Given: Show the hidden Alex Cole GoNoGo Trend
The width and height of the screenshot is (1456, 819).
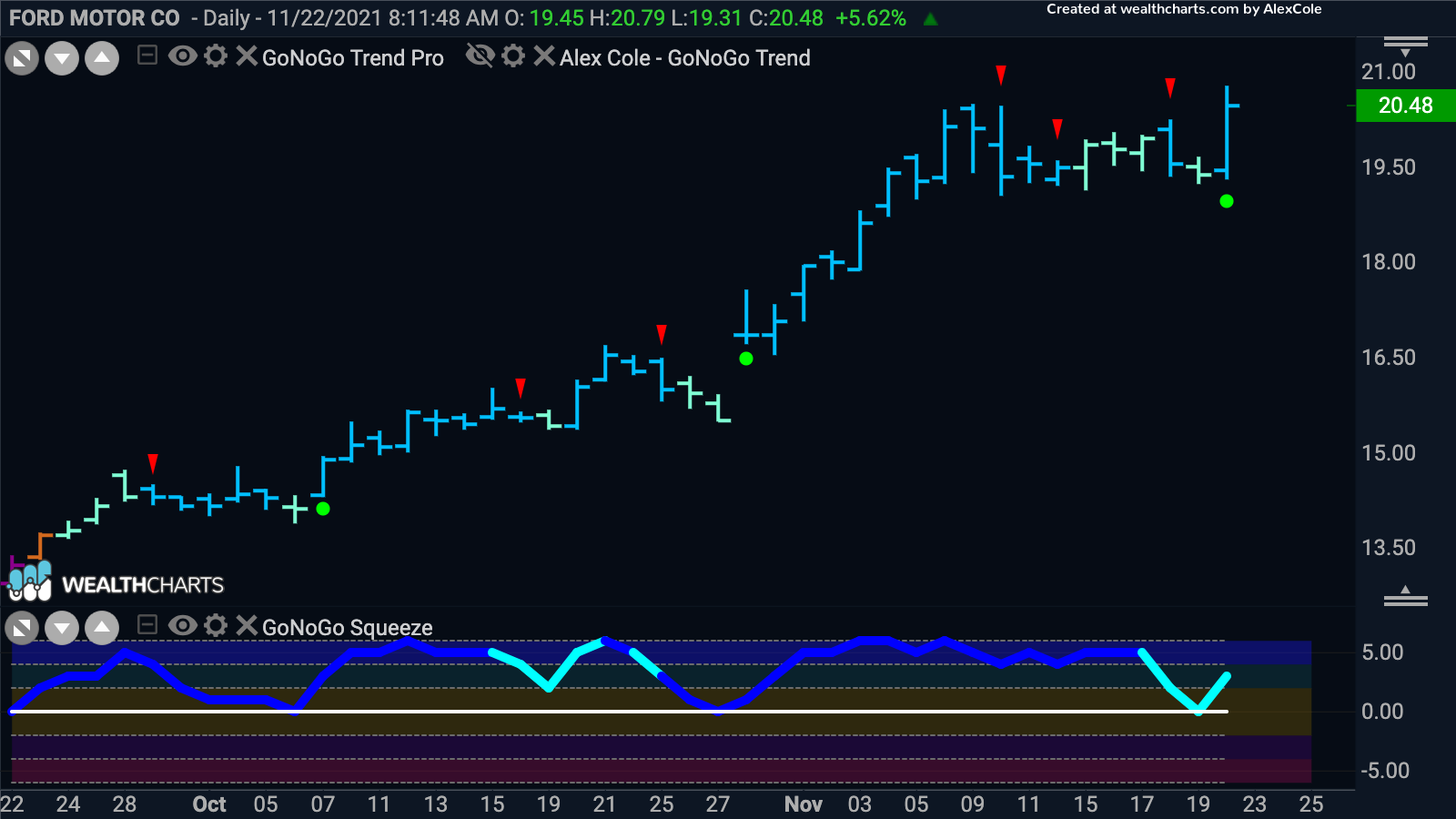Looking at the screenshot, I should pyautogui.click(x=480, y=56).
